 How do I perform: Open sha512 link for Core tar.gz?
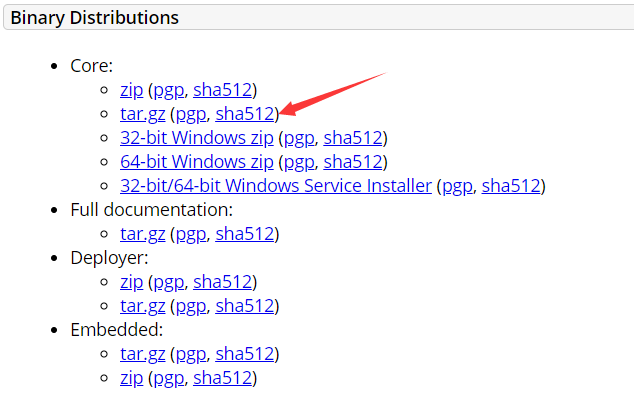pyautogui.click(x=245, y=114)
